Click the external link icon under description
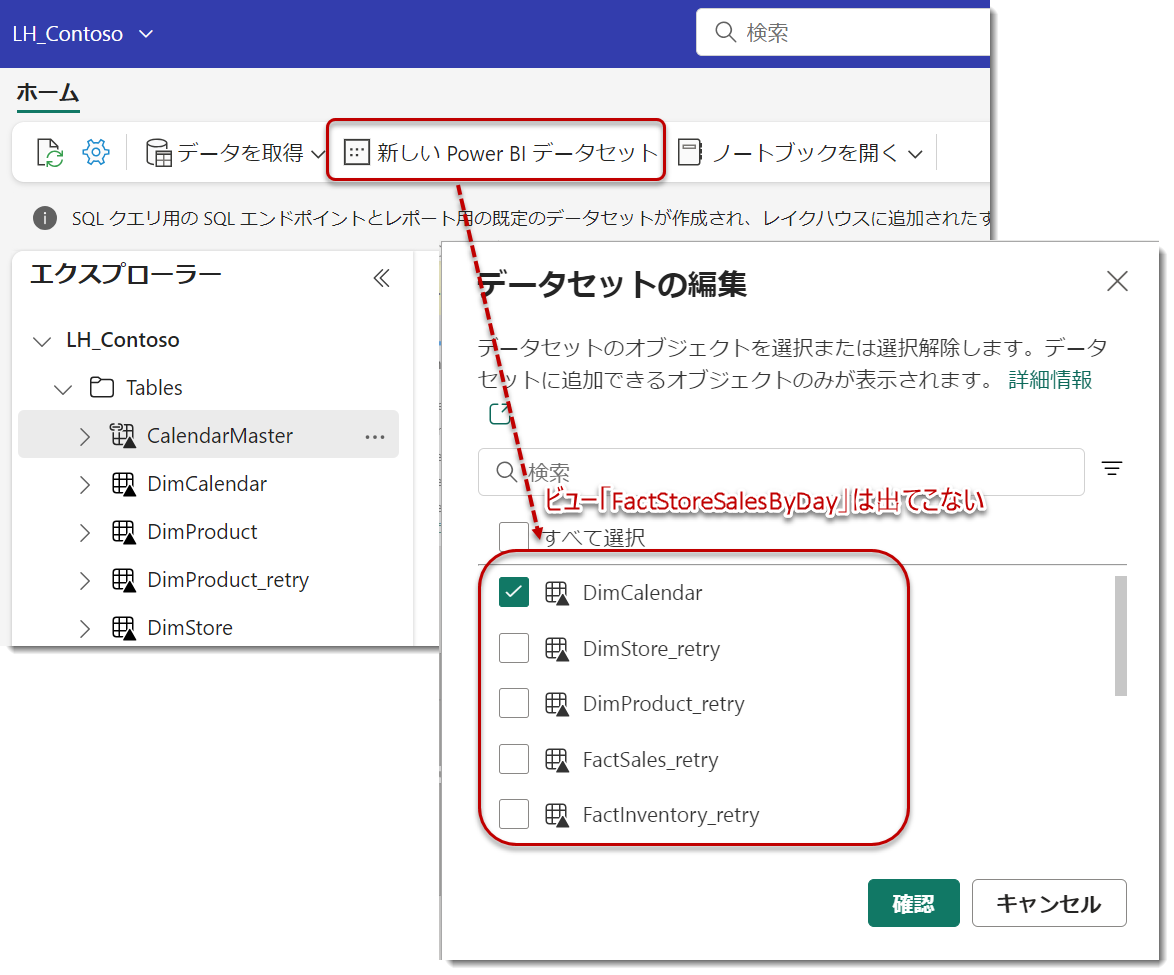 (499, 413)
